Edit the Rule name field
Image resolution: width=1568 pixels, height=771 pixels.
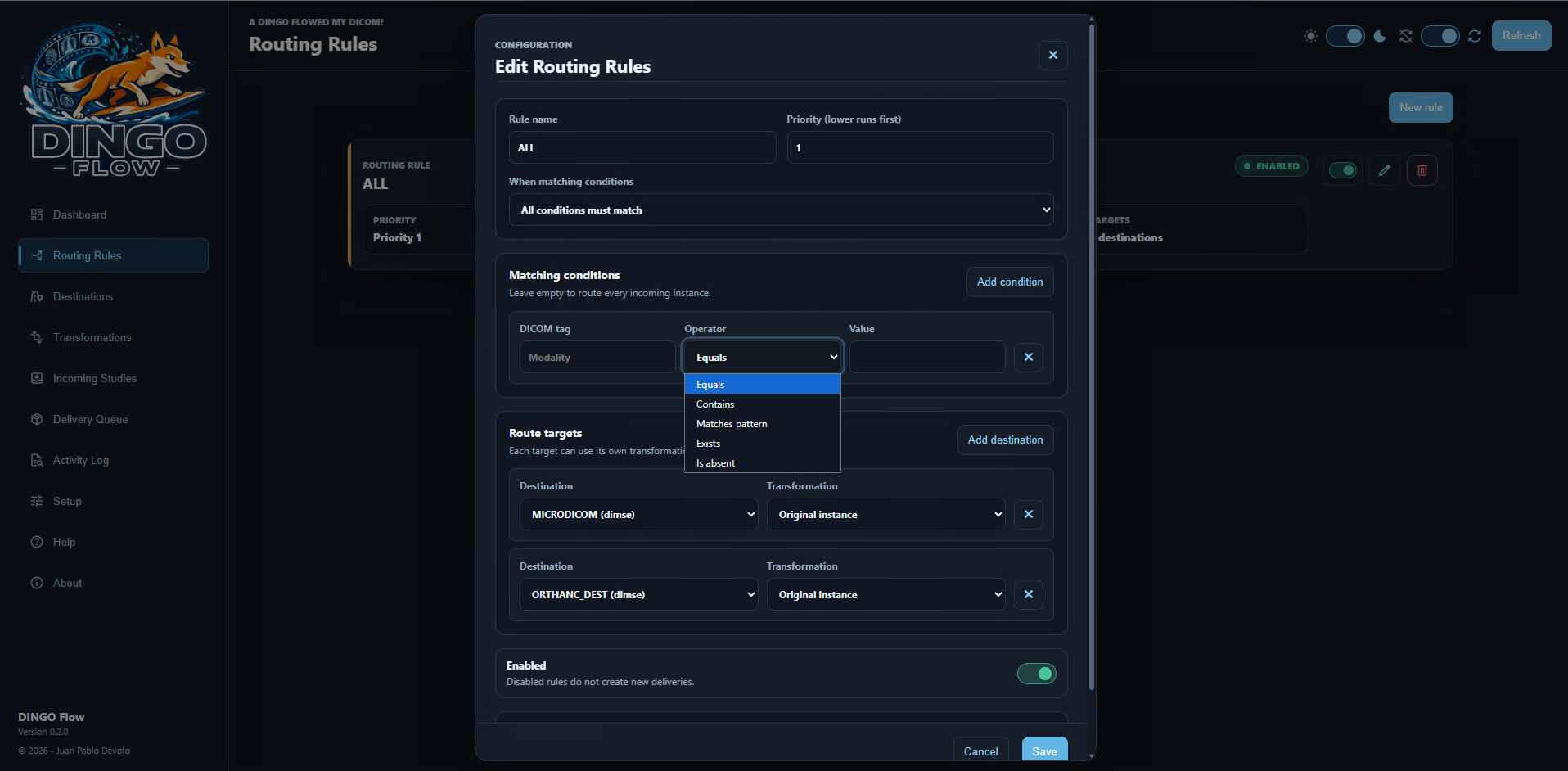(x=642, y=147)
